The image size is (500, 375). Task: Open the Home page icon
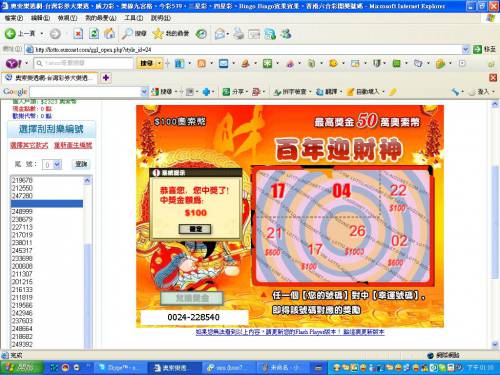(x=110, y=34)
